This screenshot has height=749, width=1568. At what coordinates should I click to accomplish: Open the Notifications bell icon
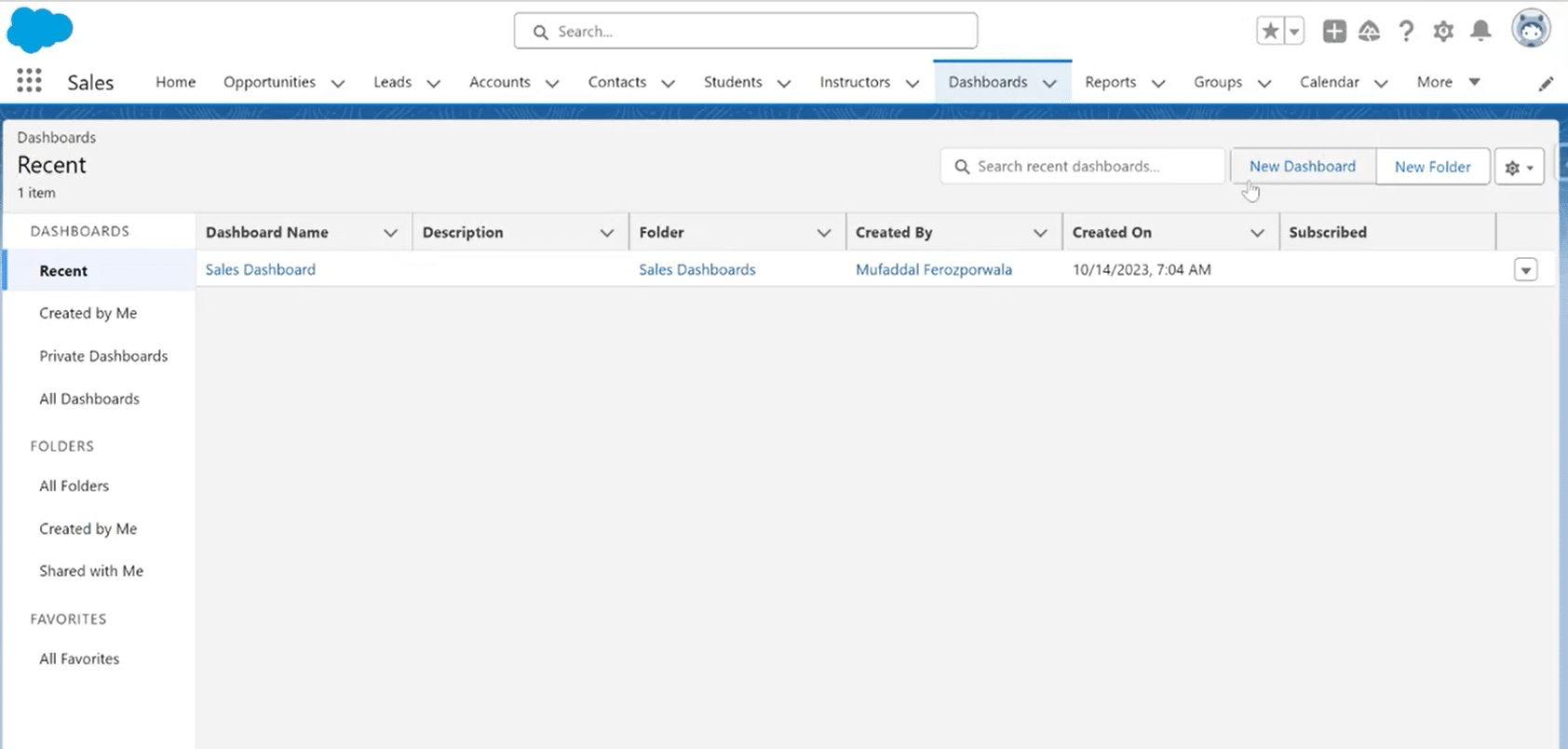[x=1480, y=31]
